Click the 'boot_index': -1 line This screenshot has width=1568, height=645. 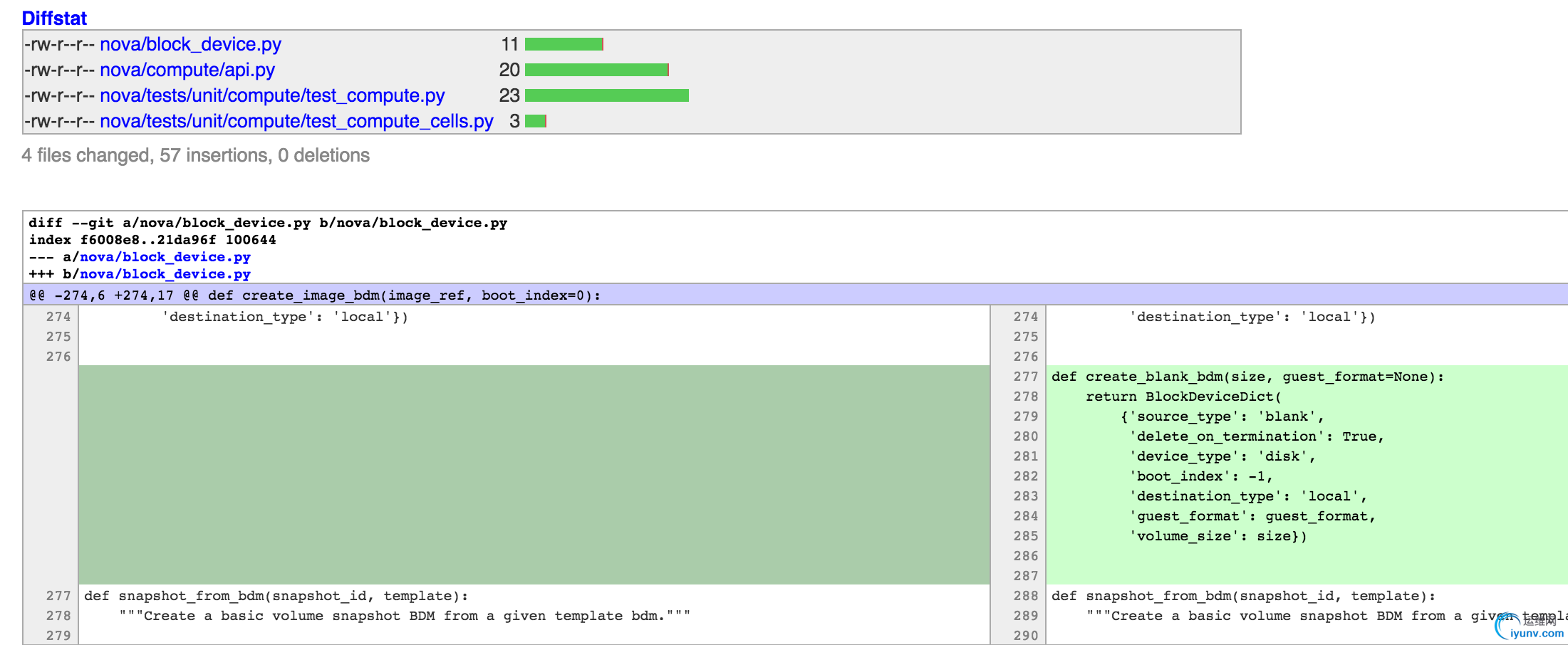click(x=1201, y=476)
